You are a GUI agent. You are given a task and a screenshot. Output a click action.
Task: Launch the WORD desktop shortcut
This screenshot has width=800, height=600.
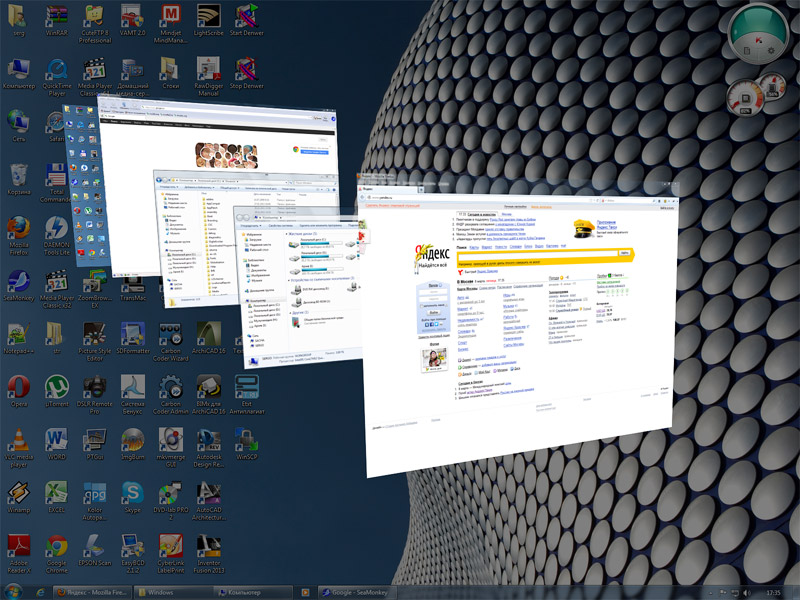click(57, 444)
